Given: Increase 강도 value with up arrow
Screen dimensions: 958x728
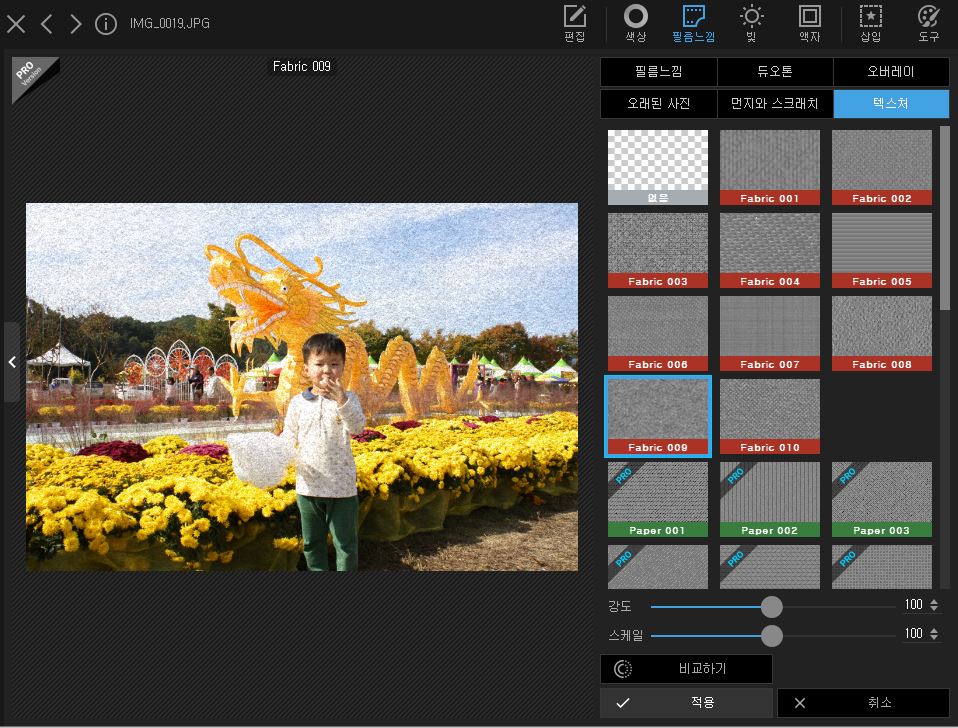Looking at the screenshot, I should pyautogui.click(x=934, y=601).
